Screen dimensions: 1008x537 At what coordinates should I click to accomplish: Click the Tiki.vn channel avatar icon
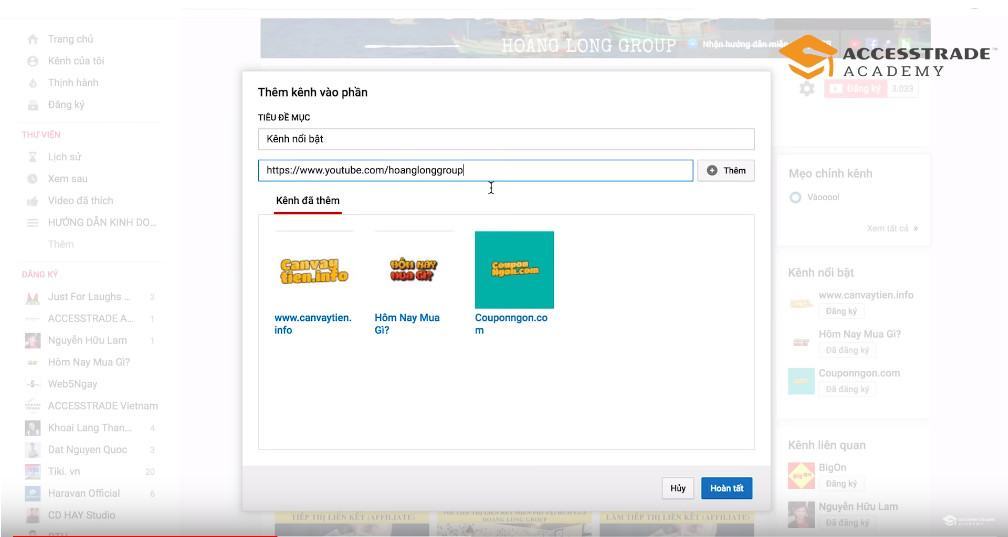(32, 471)
